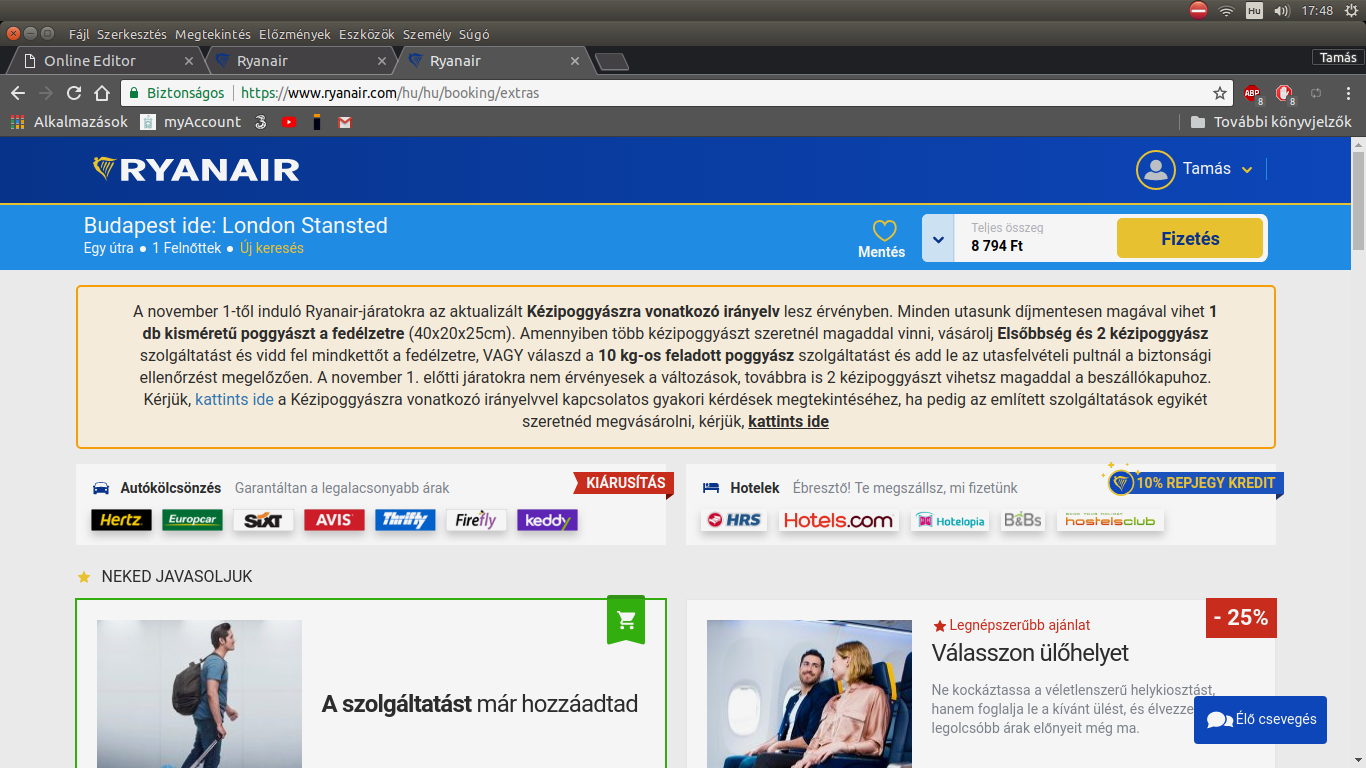Image resolution: width=1366 pixels, height=768 pixels.
Task: Open the Súgó menu
Action: [474, 34]
